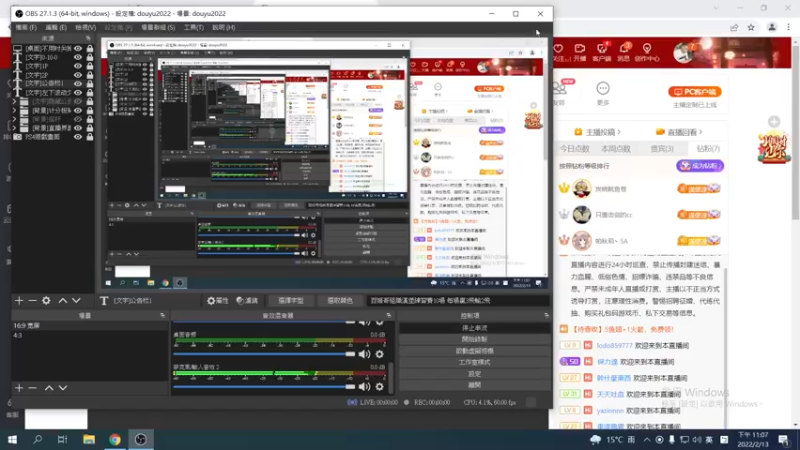Click the 開始錄製 button
This screenshot has width=800, height=450.
[474, 339]
